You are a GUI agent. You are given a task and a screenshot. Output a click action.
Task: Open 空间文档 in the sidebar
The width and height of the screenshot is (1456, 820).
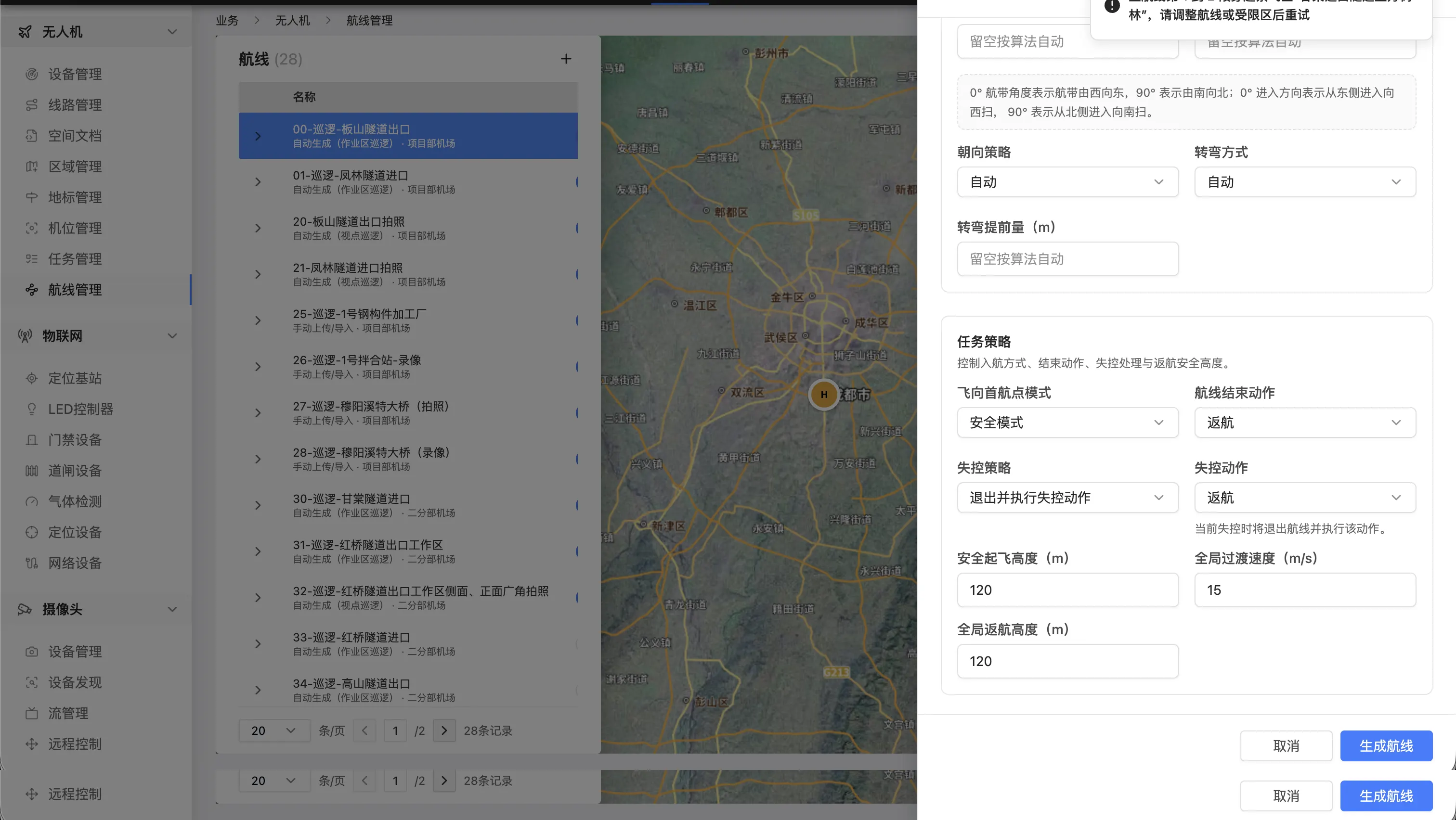tap(75, 136)
